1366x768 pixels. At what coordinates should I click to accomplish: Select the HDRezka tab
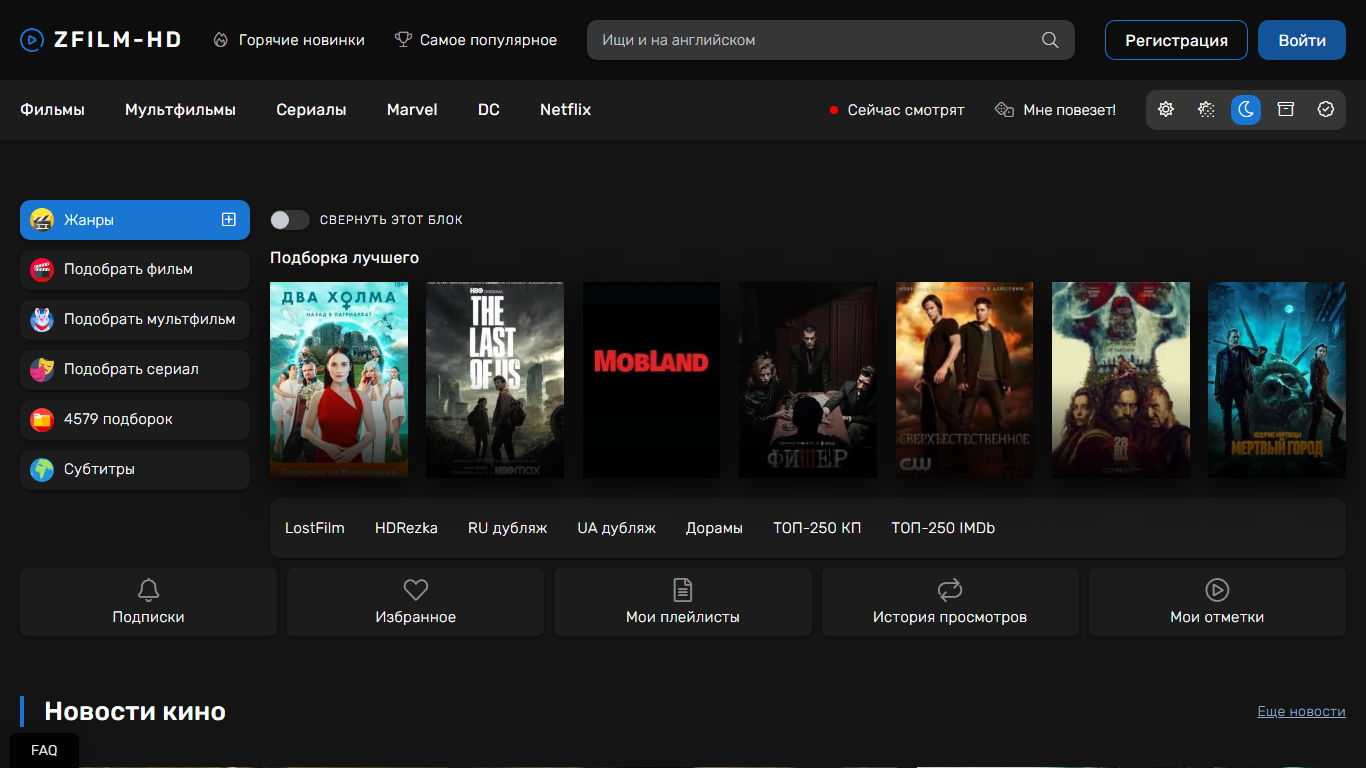pyautogui.click(x=406, y=528)
